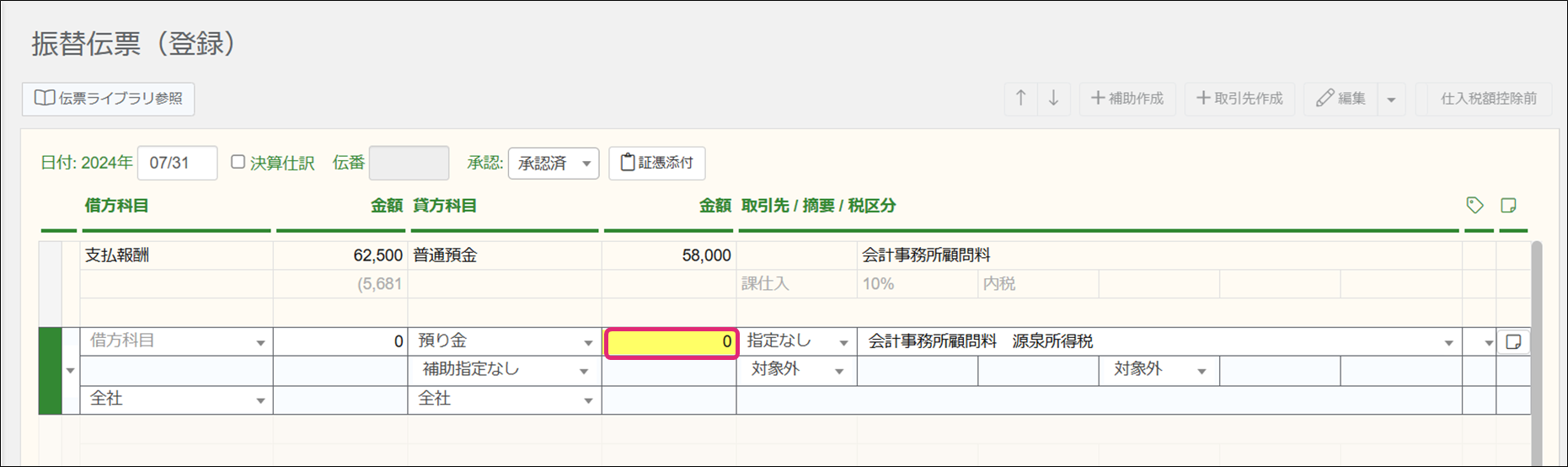
Task: Move the row up with the up arrow
Action: click(x=1020, y=99)
